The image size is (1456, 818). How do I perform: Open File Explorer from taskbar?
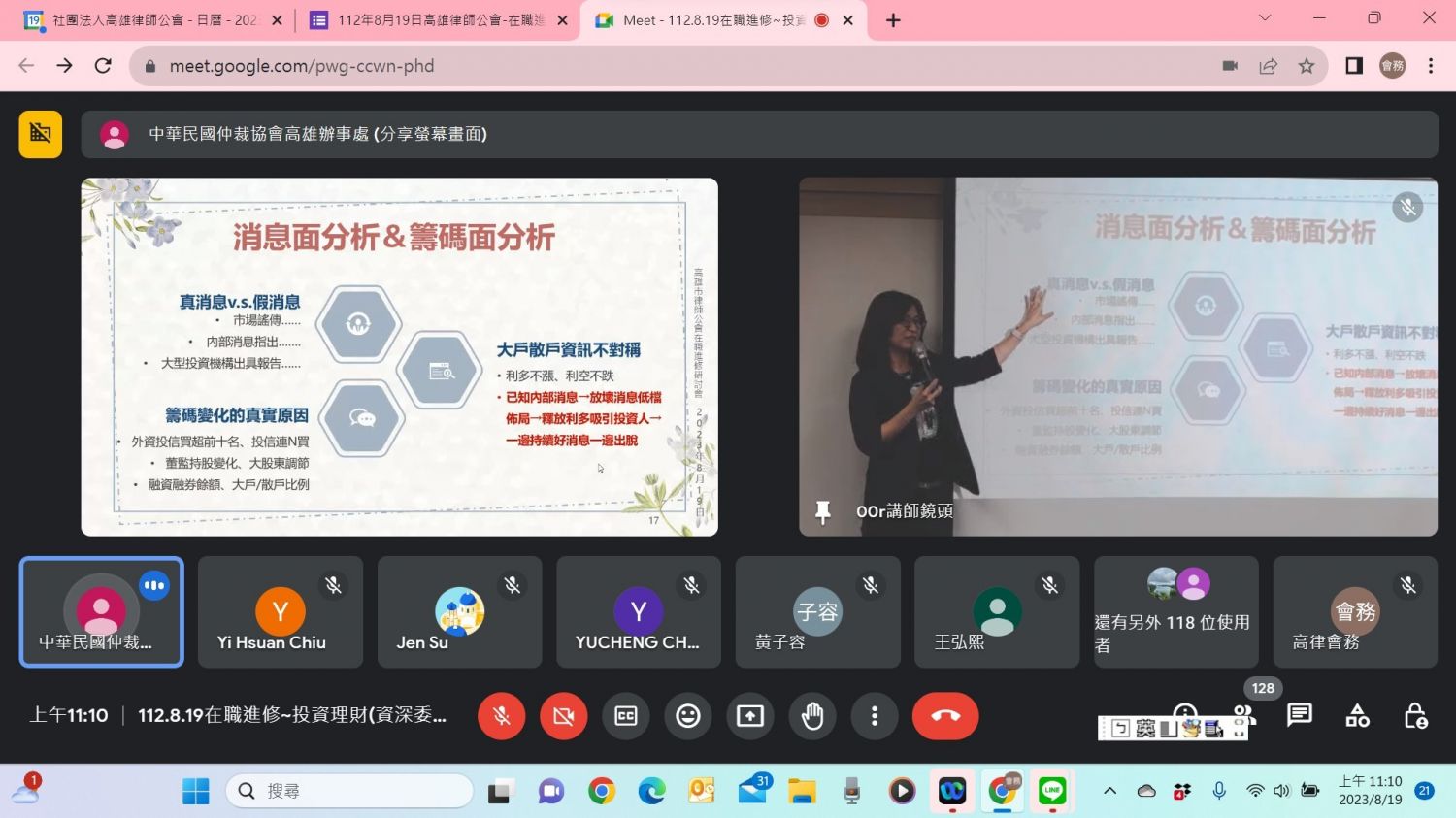coord(802,792)
